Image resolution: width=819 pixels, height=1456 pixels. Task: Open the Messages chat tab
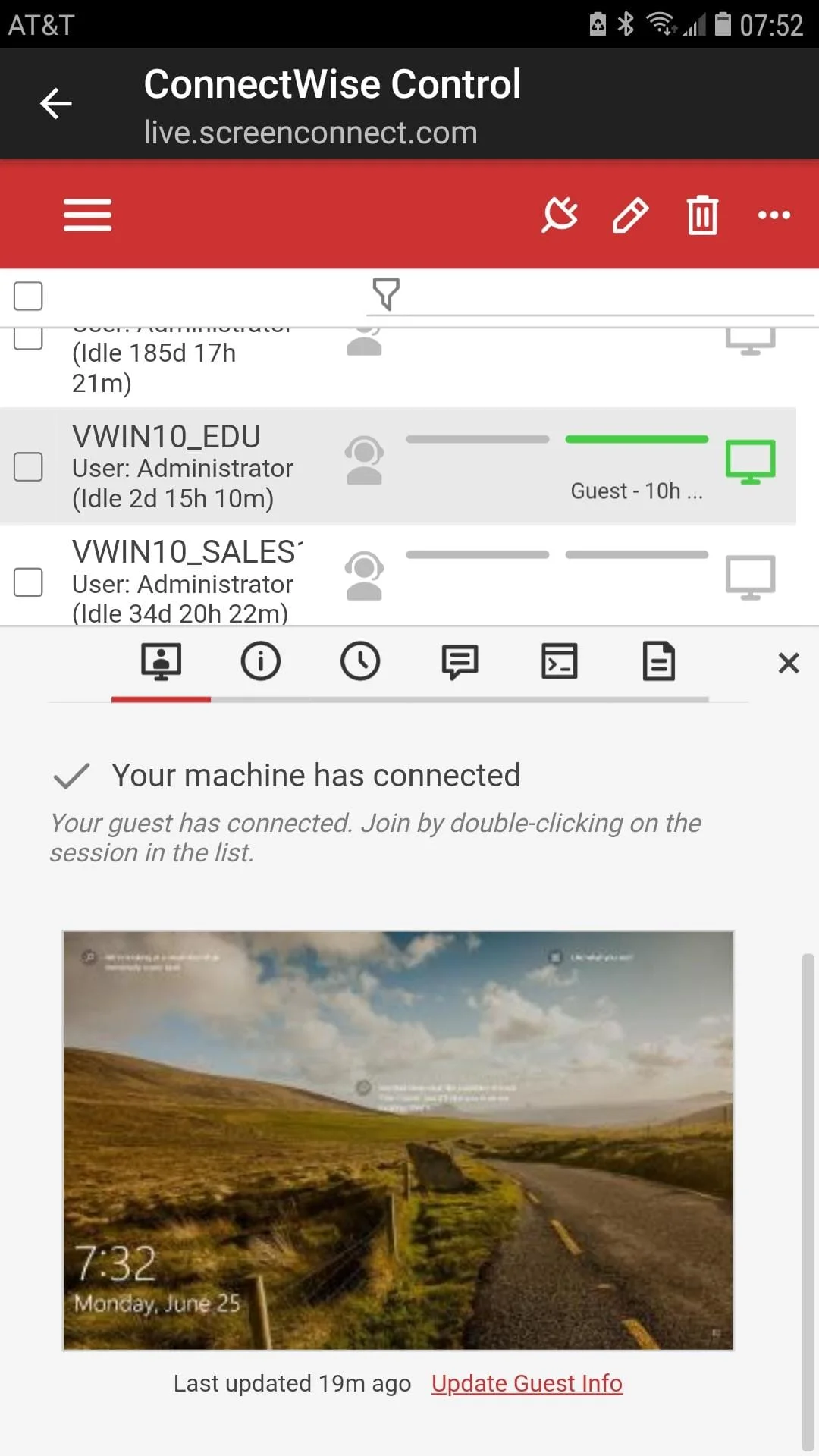click(460, 661)
